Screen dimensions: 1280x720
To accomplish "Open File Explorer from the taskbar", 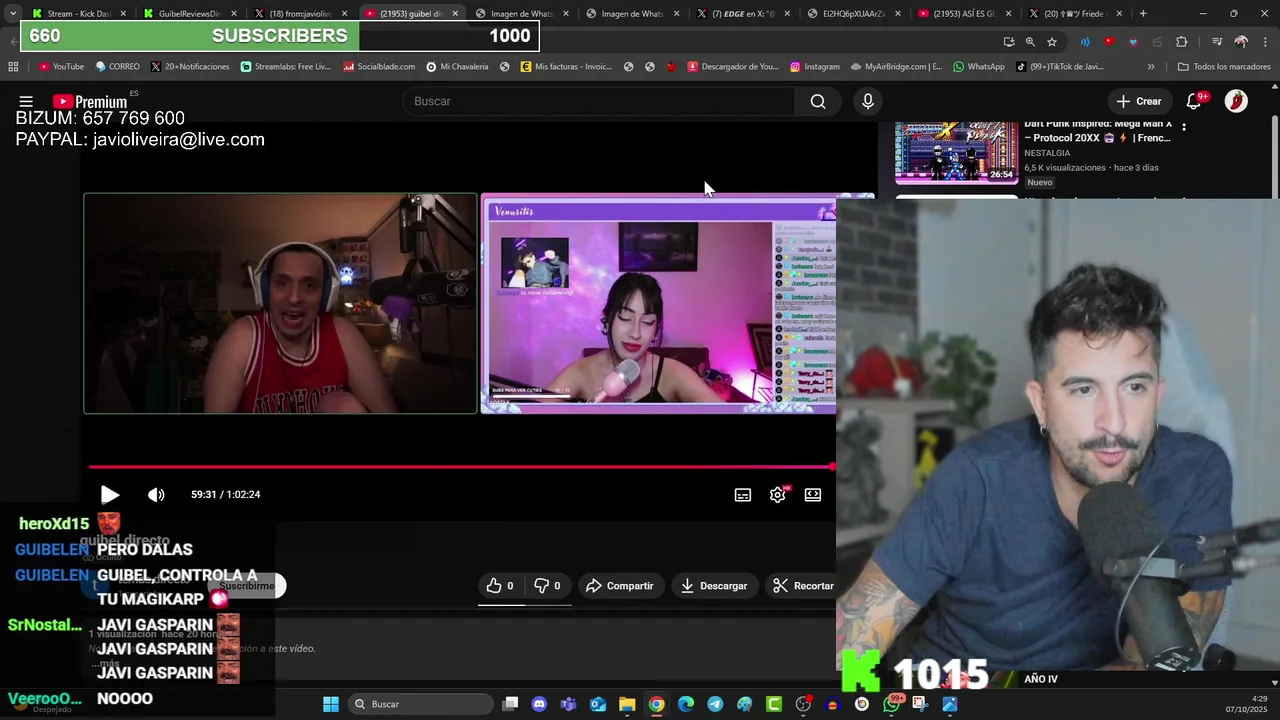I will (x=627, y=704).
